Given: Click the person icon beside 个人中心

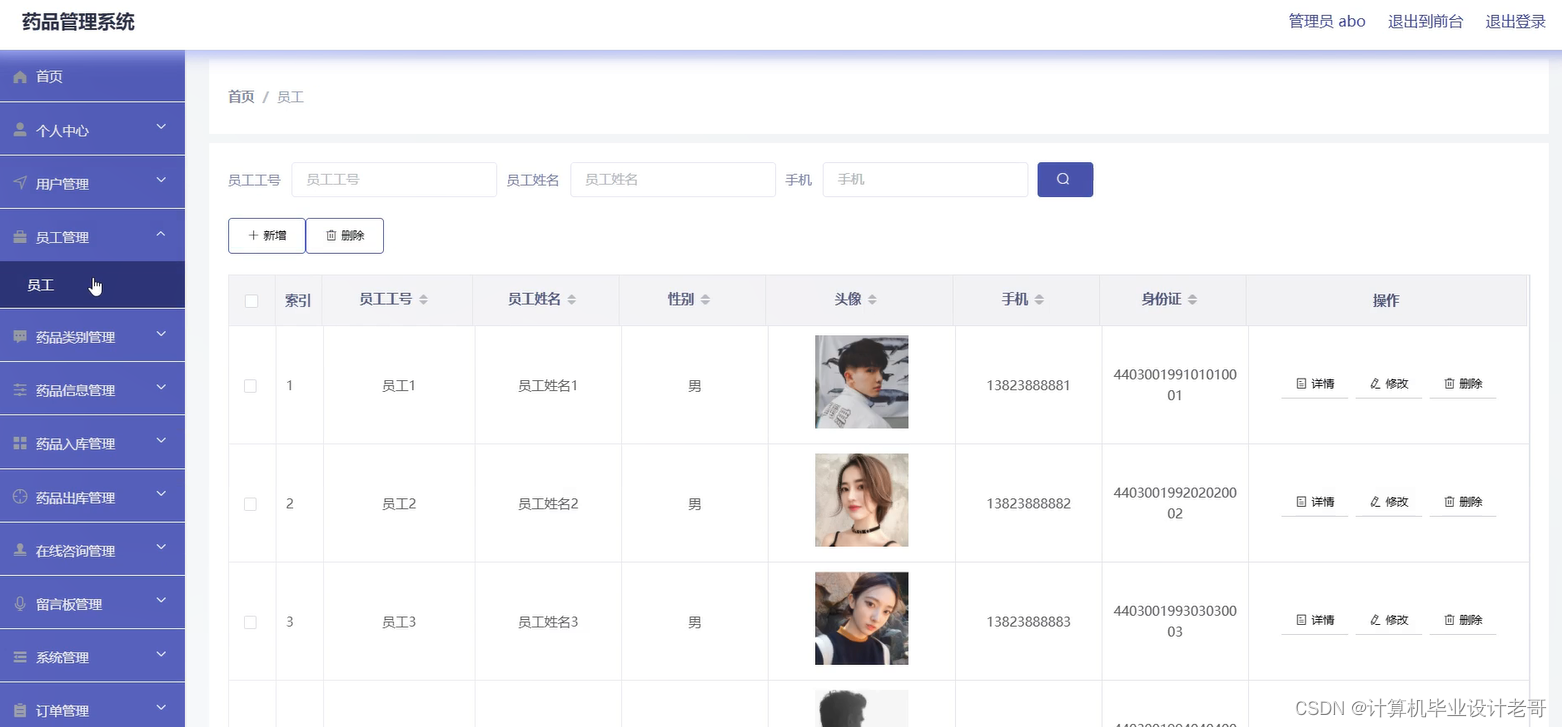Looking at the screenshot, I should point(20,130).
